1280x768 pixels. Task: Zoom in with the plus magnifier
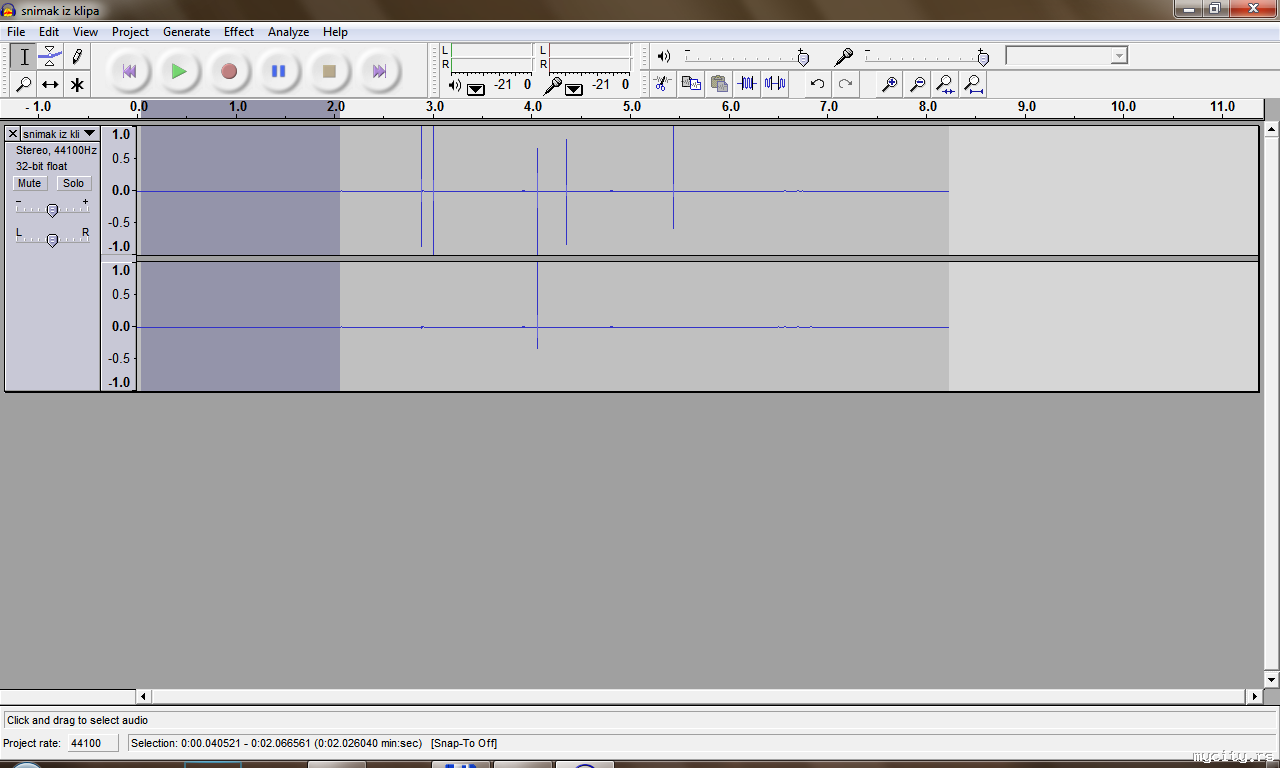click(x=888, y=84)
